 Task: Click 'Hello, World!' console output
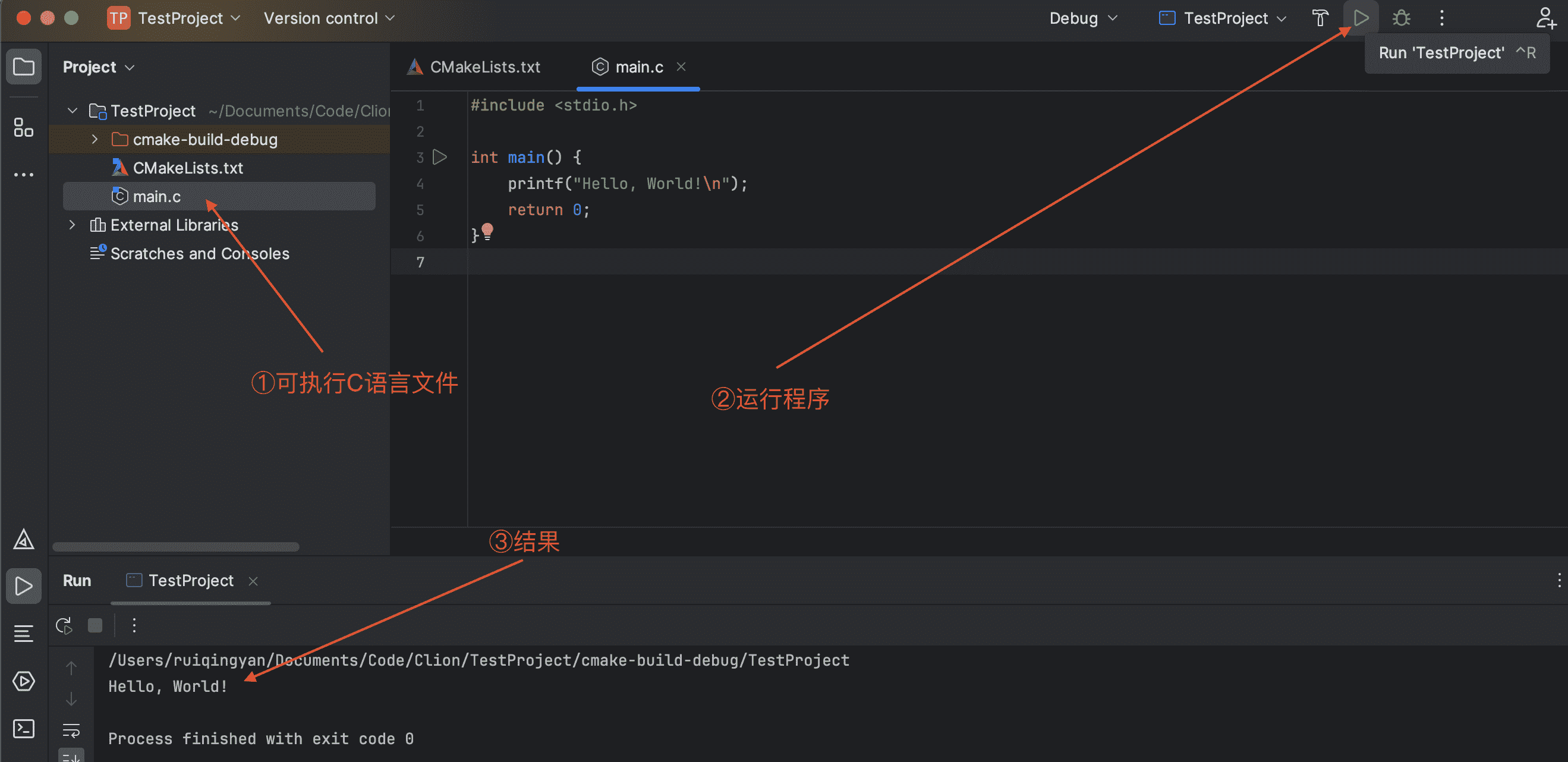pyautogui.click(x=168, y=687)
